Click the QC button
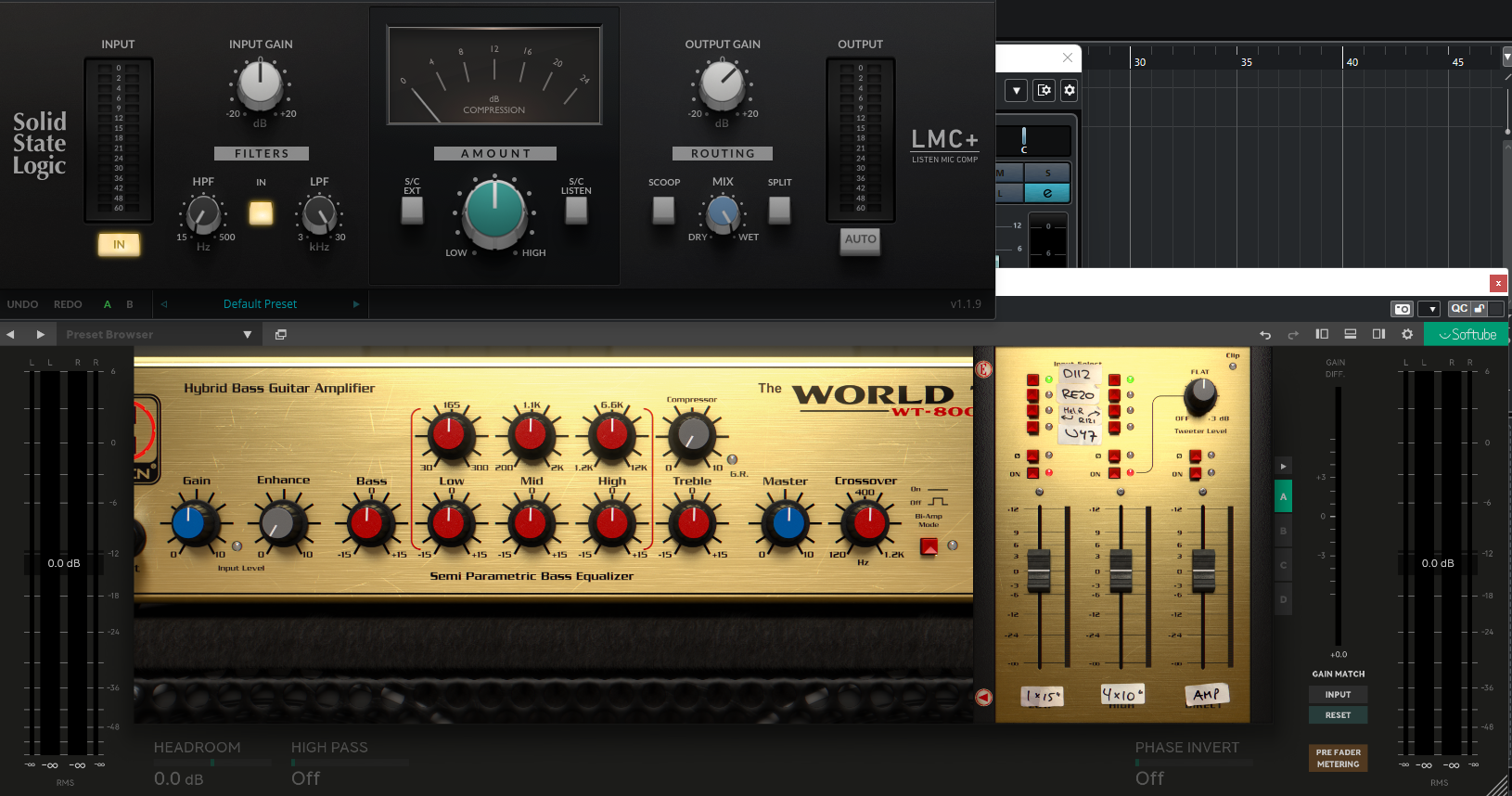 [x=1459, y=309]
